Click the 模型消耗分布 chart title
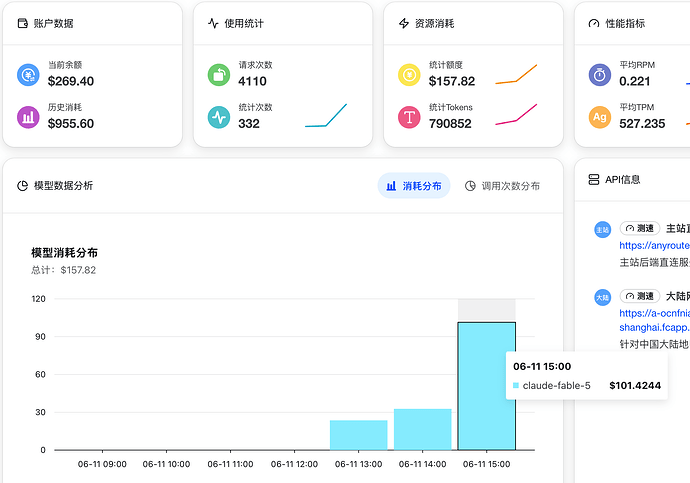This screenshot has width=690, height=483. click(x=64, y=252)
